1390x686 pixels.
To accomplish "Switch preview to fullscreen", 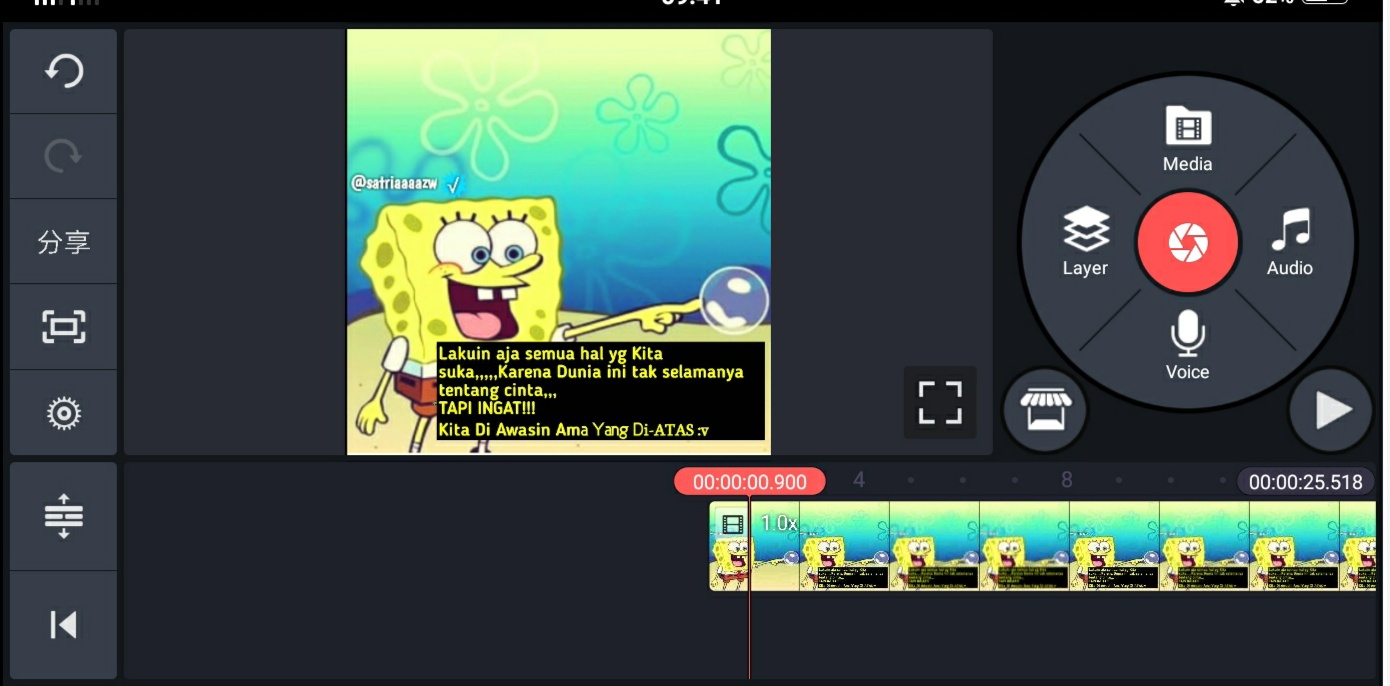I will [940, 403].
